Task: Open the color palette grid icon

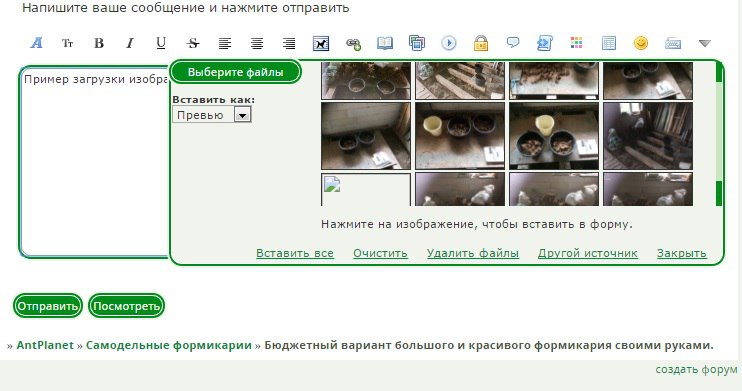Action: click(x=576, y=43)
